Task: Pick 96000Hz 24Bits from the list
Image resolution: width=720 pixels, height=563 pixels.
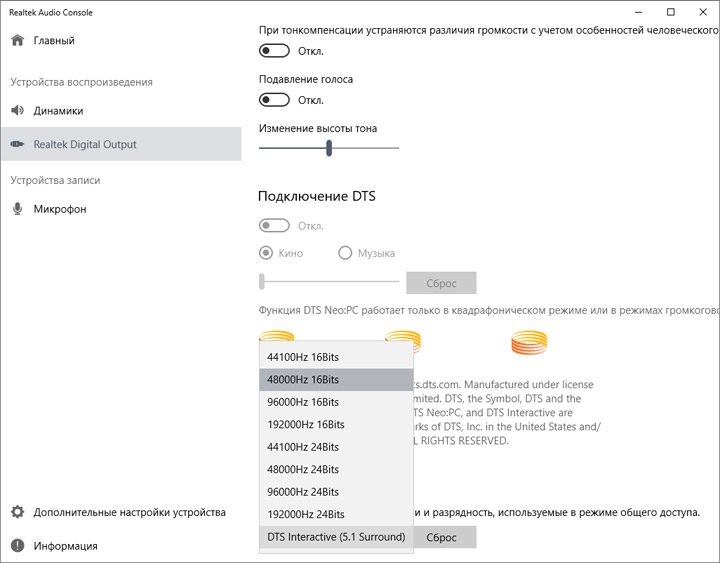Action: coord(303,492)
